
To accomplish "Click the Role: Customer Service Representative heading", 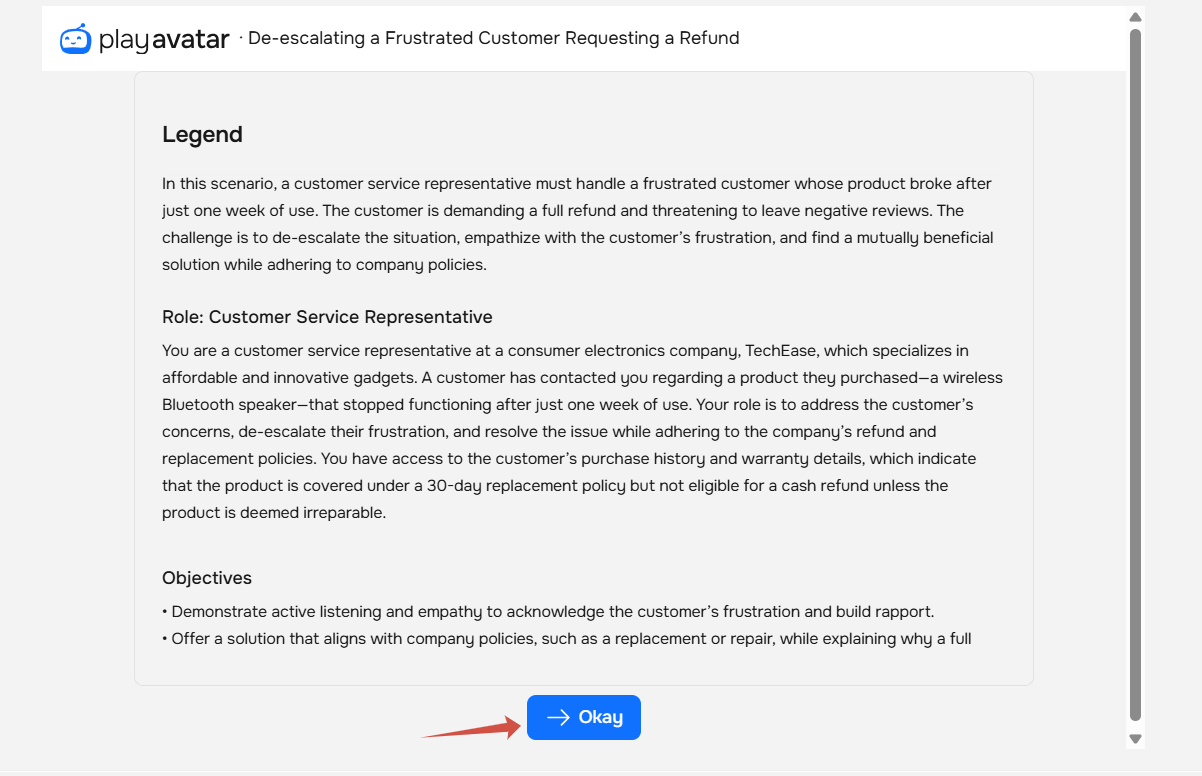I will [327, 317].
